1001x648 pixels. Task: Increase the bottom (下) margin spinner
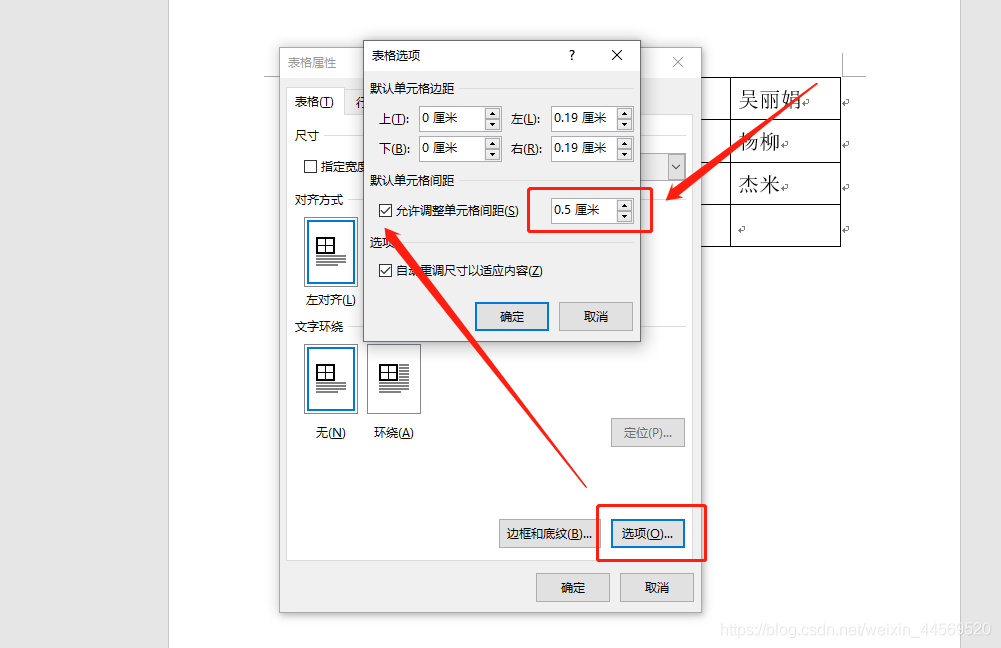(x=492, y=143)
